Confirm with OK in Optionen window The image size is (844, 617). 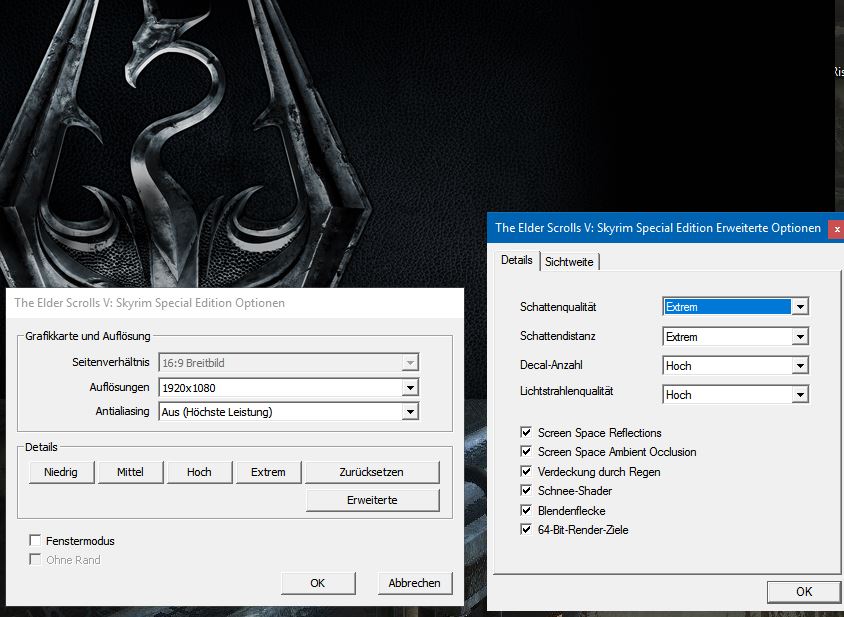318,583
